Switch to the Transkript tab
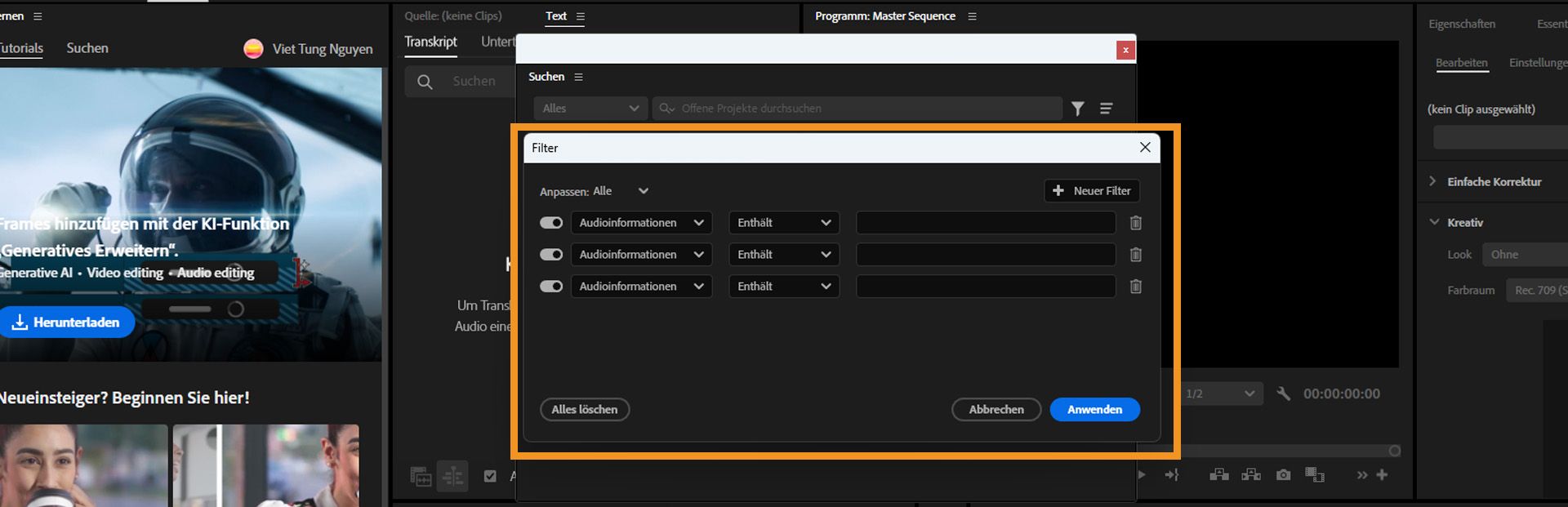 430,42
